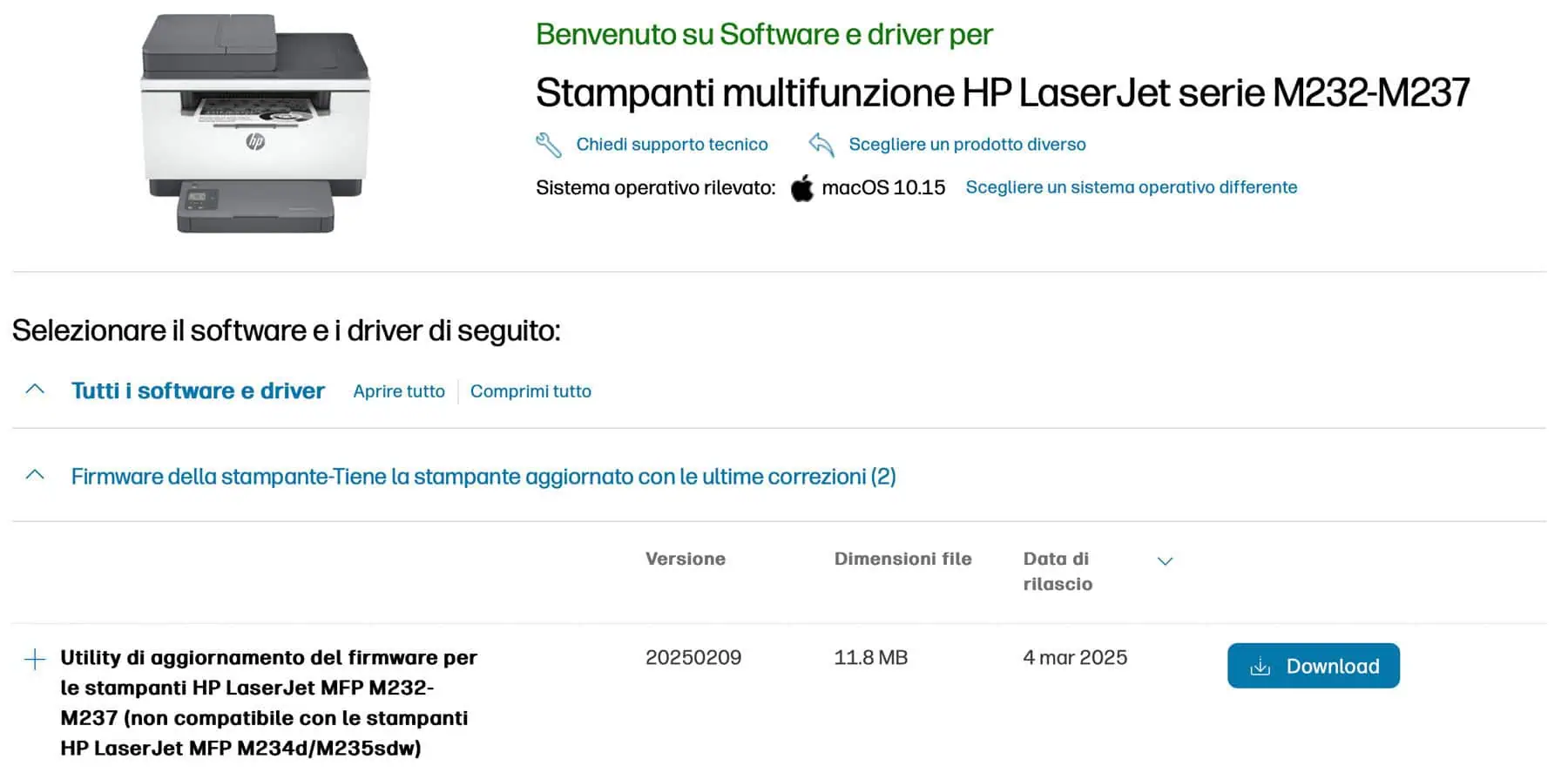Click 'Scegliere un prodotto diverso' link
The height and width of the screenshot is (780, 1568).
[x=967, y=145]
